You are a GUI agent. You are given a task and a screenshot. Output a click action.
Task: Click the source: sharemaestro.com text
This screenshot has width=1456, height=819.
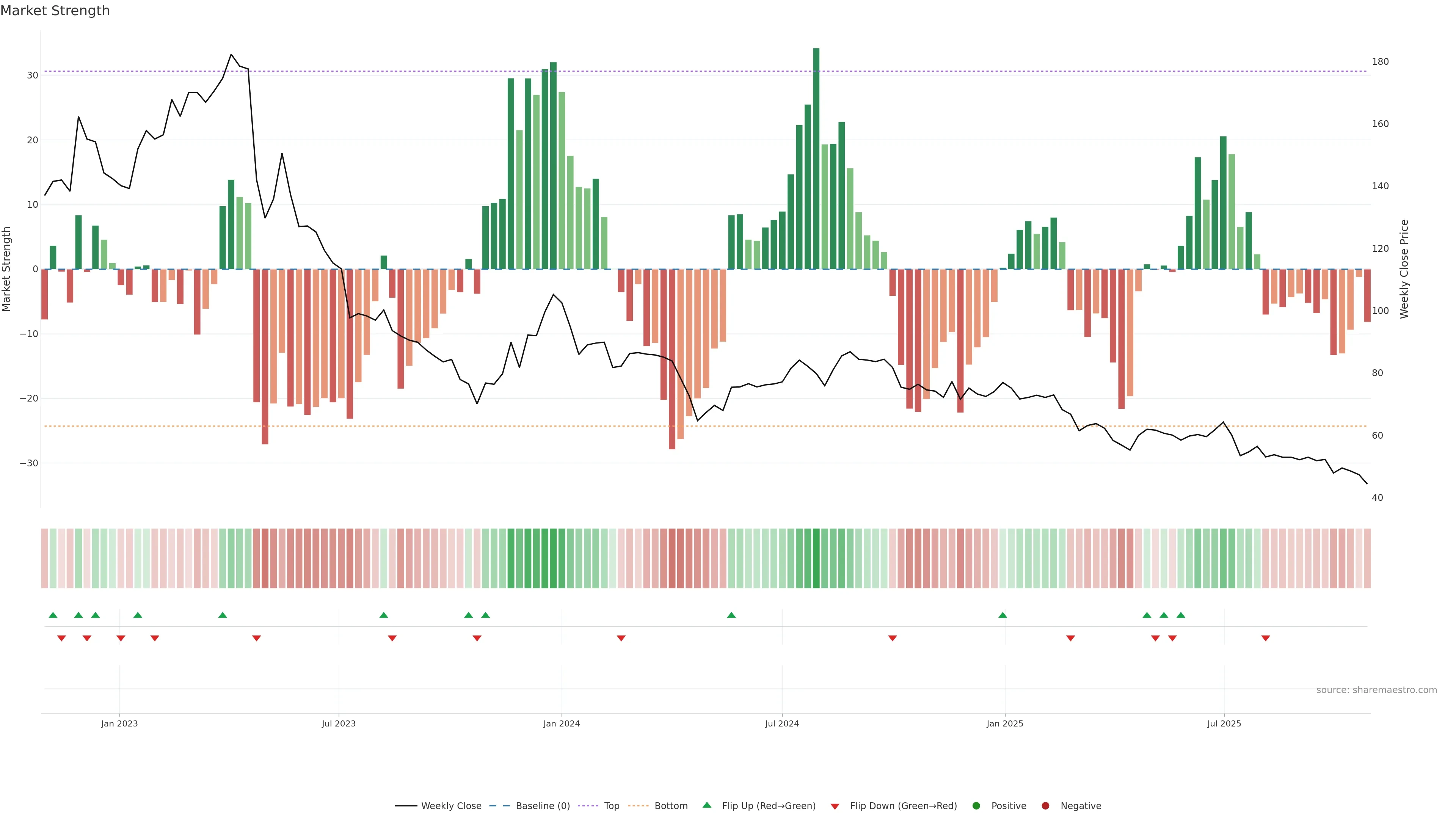click(x=1376, y=690)
